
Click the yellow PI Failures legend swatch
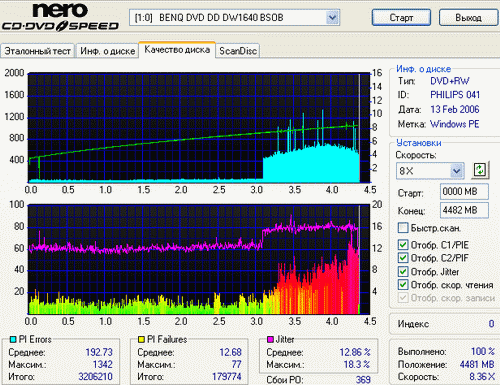point(141,340)
